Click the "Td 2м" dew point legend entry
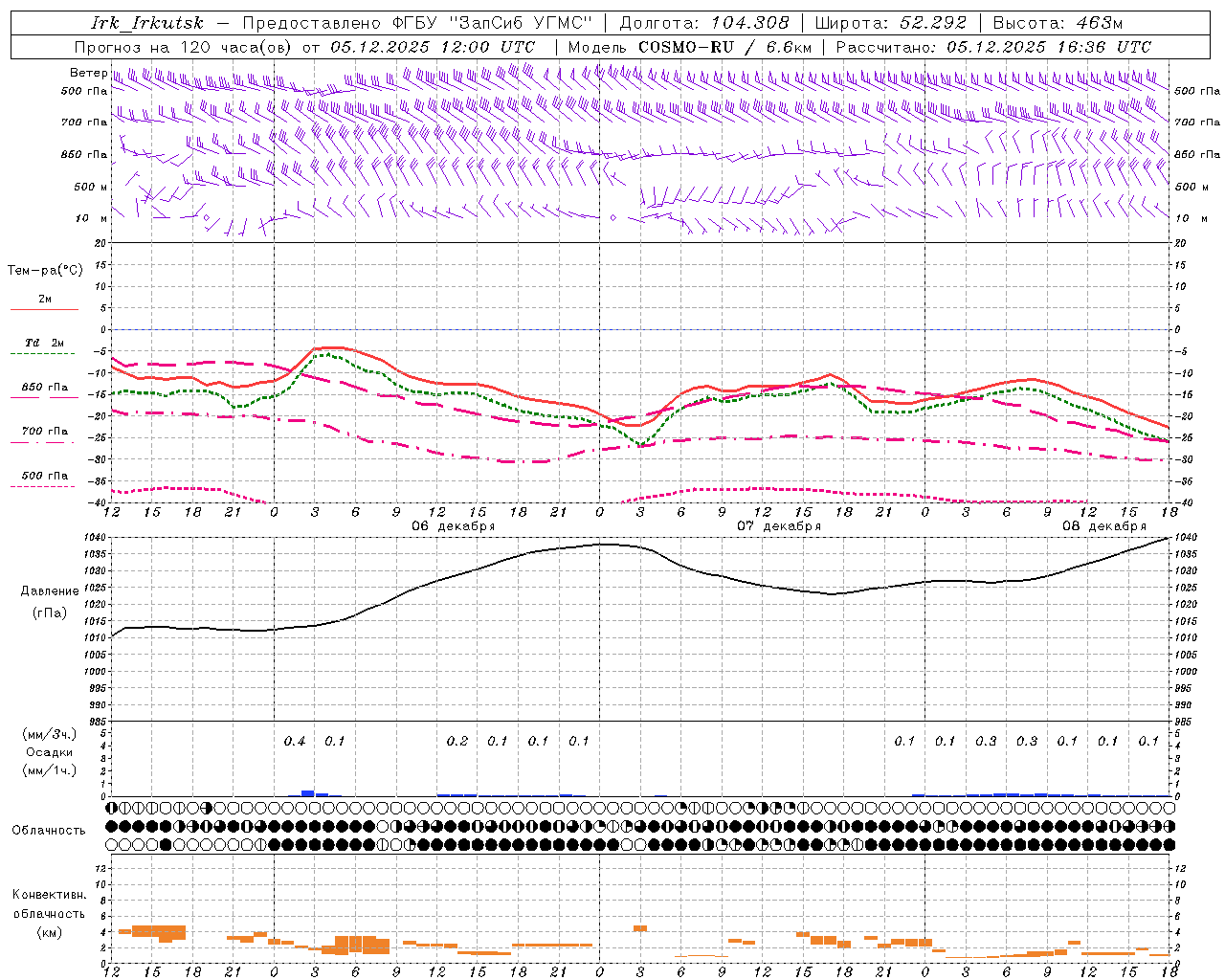The width and height of the screenshot is (1225, 980). click(44, 343)
